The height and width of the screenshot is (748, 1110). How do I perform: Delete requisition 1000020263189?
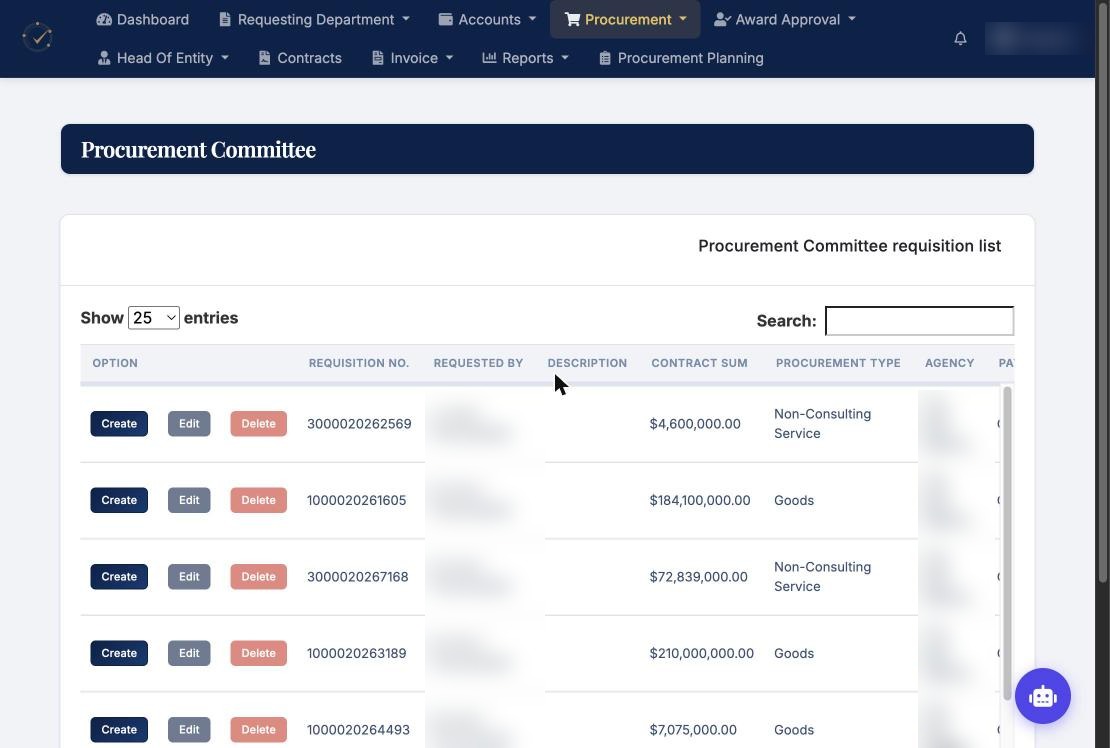(x=258, y=653)
